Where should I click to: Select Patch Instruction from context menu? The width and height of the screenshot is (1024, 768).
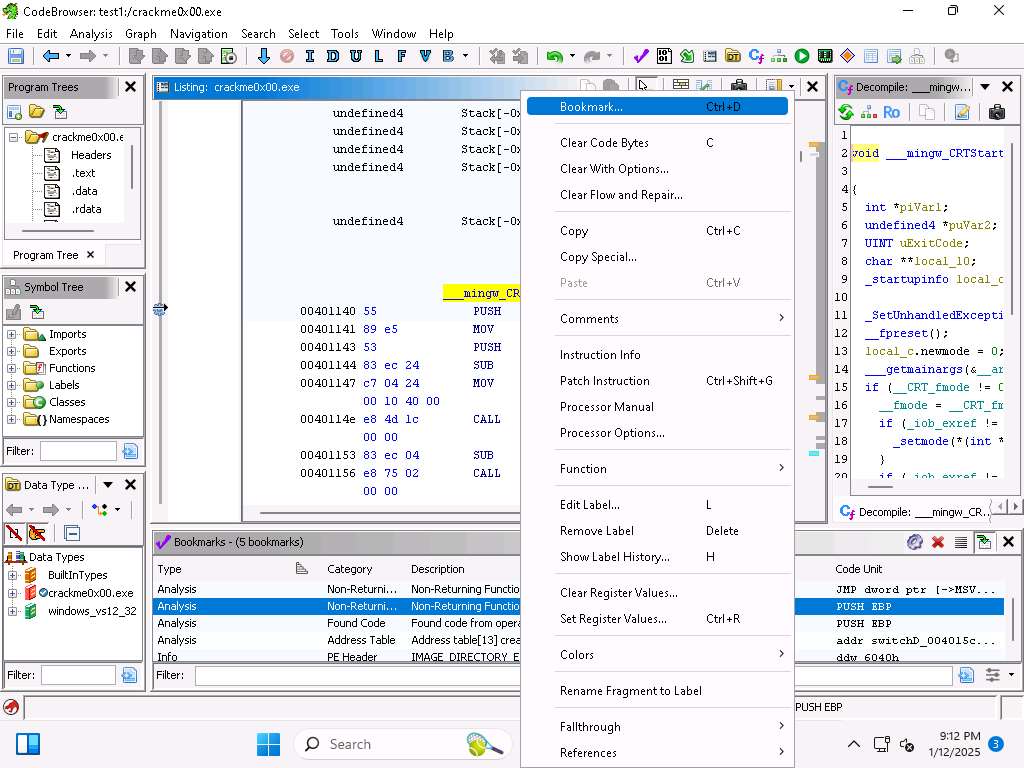pos(604,381)
